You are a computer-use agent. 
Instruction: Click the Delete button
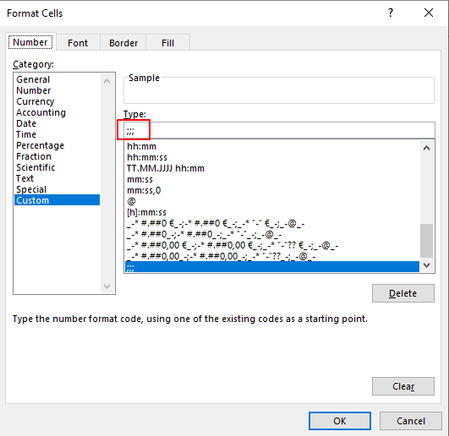403,293
